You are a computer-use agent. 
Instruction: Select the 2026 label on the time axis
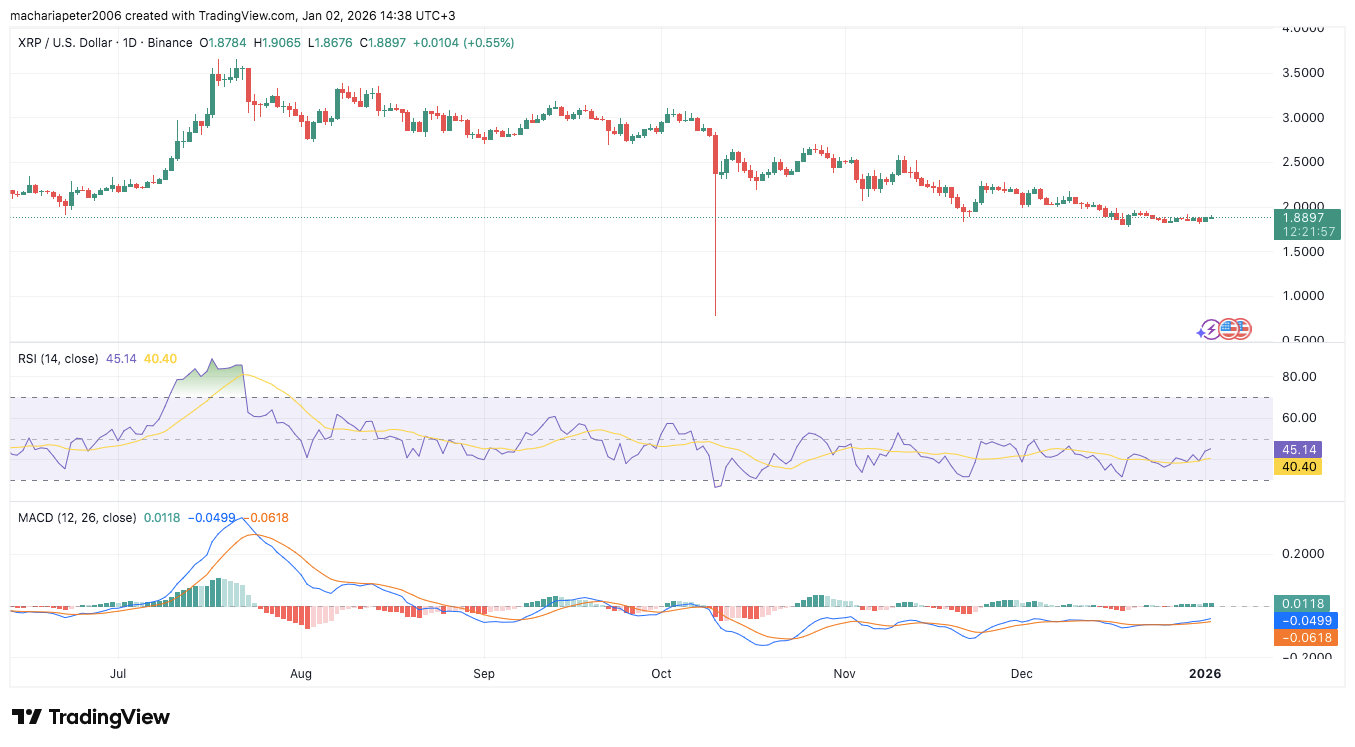point(1205,674)
